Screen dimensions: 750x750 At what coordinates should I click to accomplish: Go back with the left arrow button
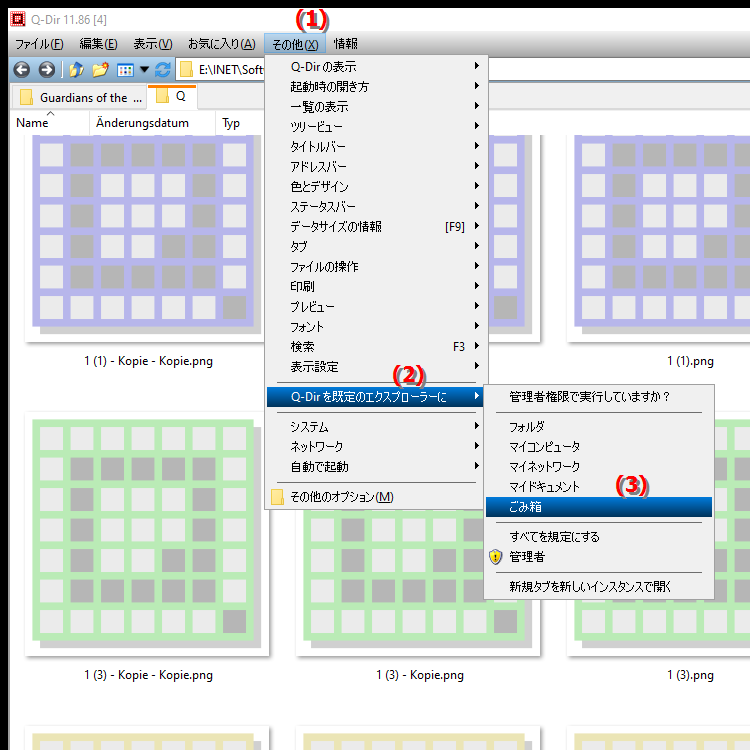(22, 70)
